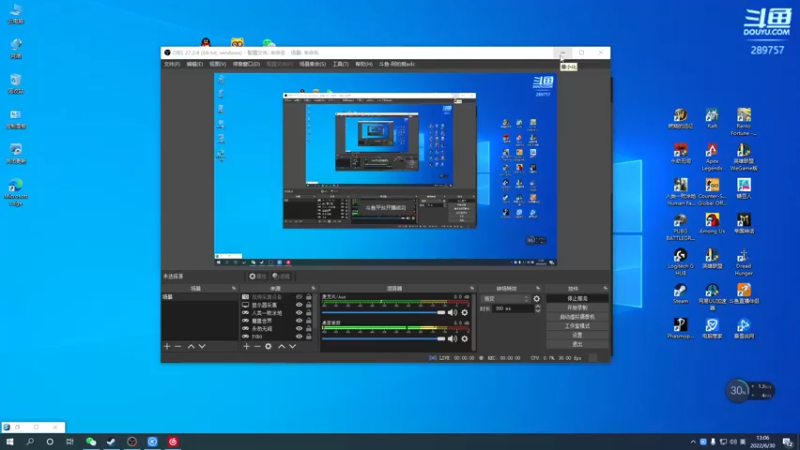This screenshot has height=450, width=800.
Task: Open the Counter-Strike Global Offensive shortcut
Action: [712, 192]
